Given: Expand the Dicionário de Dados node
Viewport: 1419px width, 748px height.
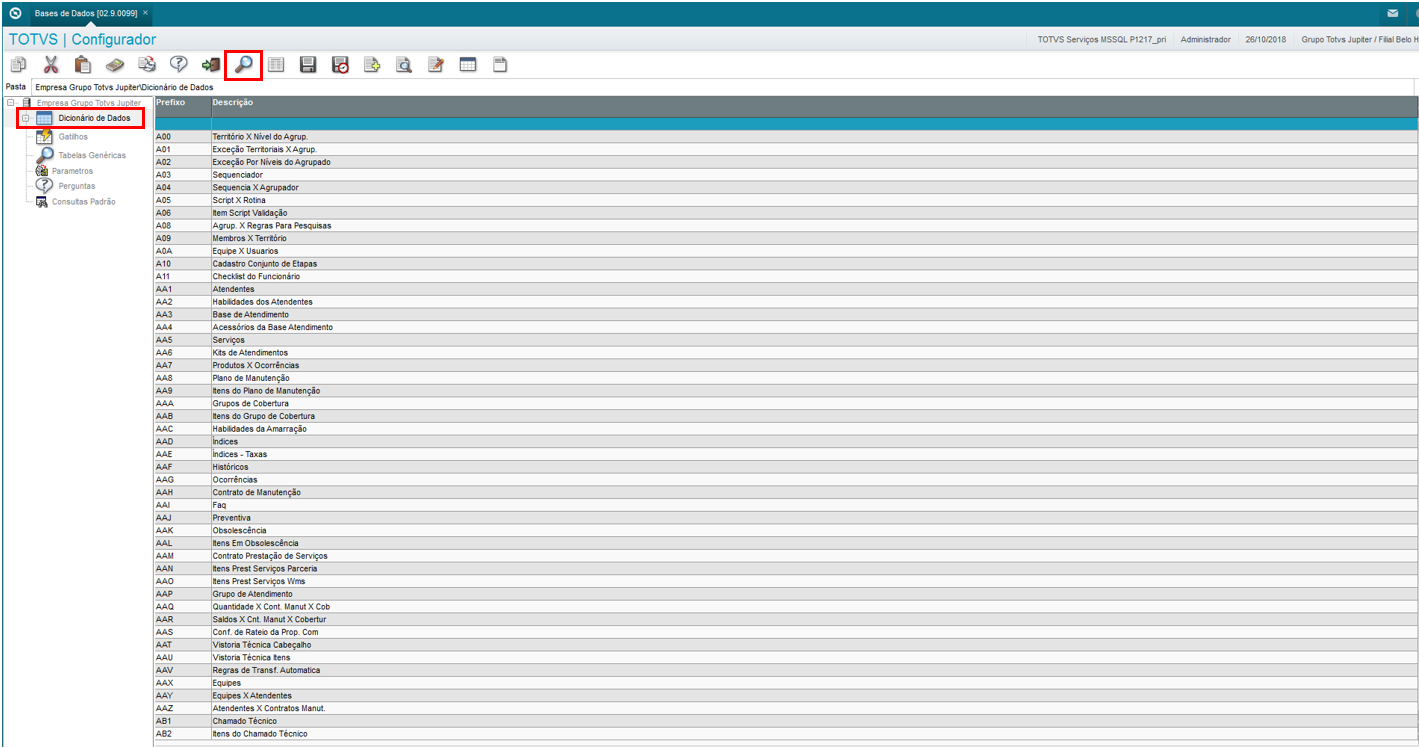Looking at the screenshot, I should (25, 118).
